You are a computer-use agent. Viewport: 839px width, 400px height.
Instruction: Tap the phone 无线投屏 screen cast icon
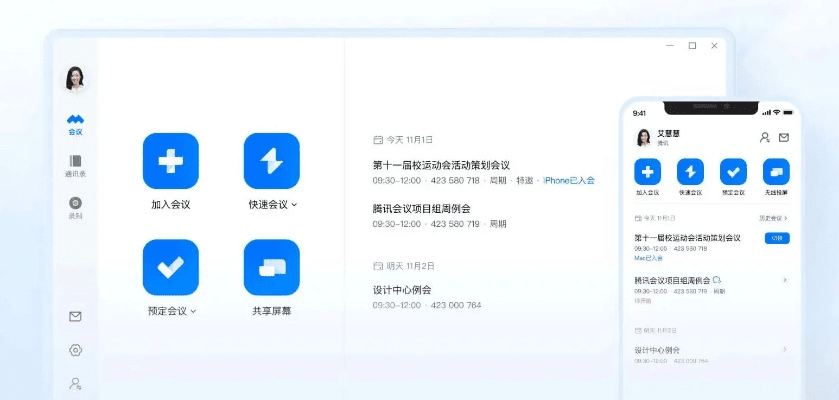click(776, 172)
